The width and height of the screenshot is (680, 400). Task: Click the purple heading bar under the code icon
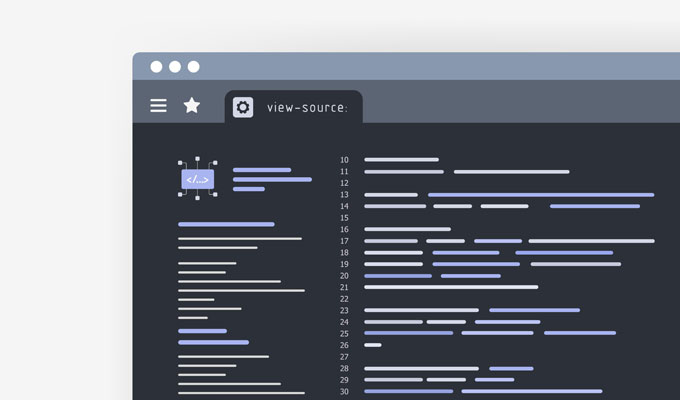[x=226, y=224]
